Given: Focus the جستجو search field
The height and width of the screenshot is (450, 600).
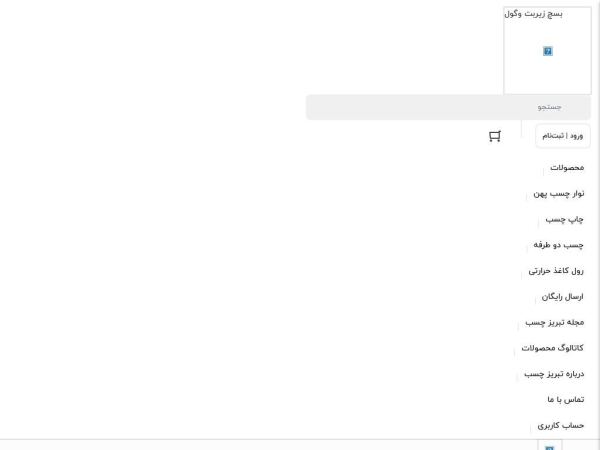Looking at the screenshot, I should pos(448,107).
